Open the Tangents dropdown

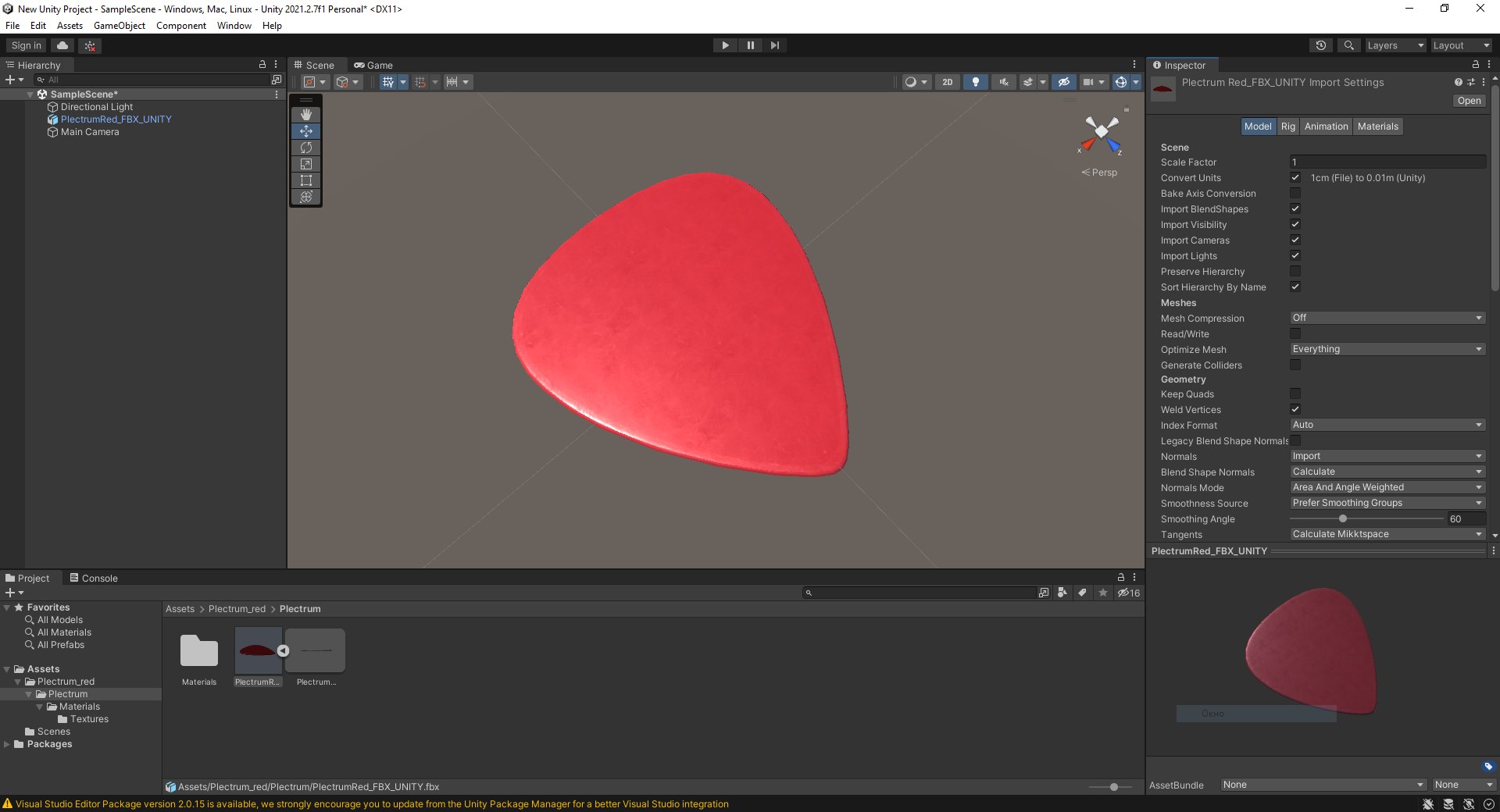1387,534
